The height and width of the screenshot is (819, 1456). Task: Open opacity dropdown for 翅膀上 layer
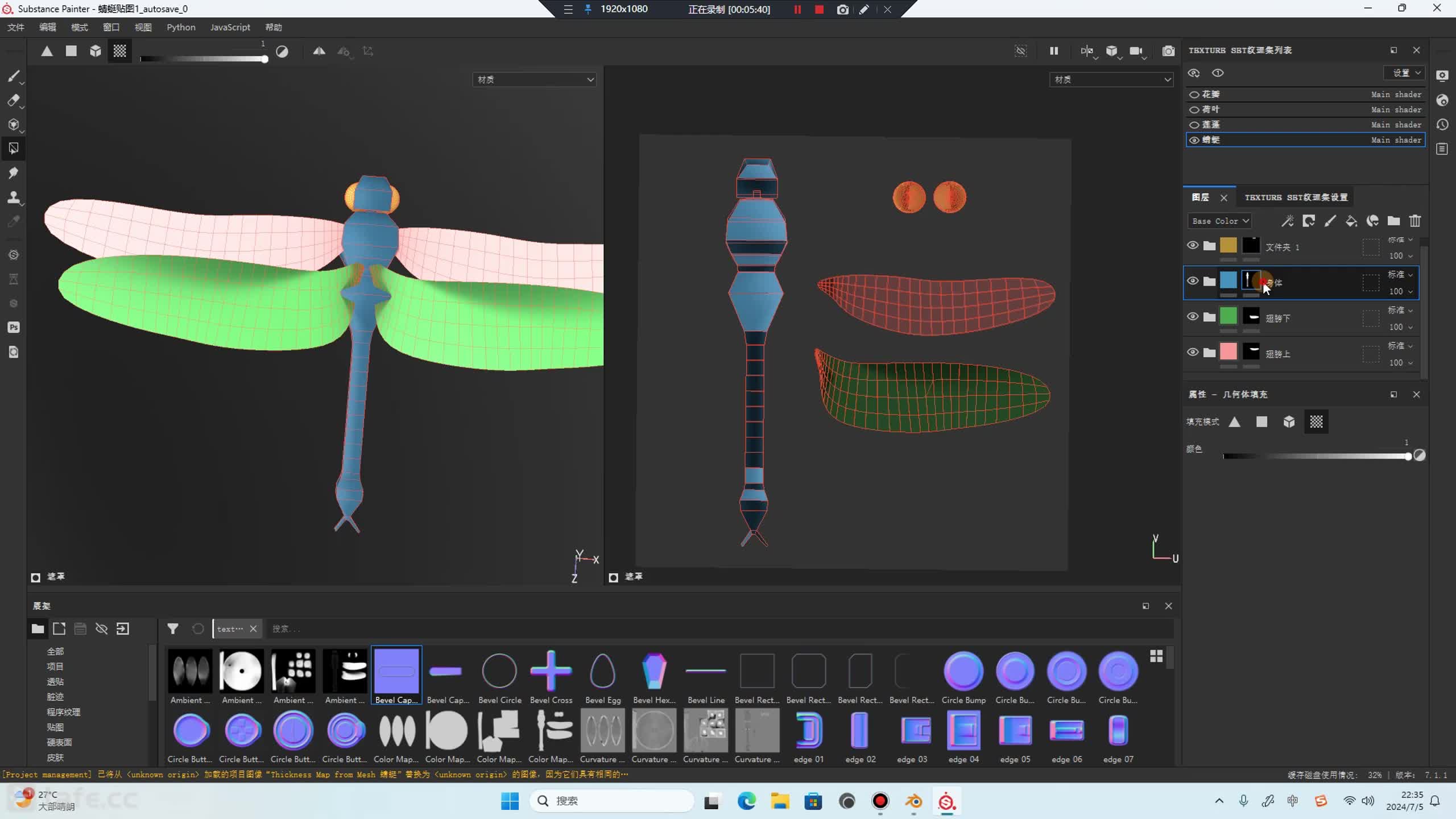[1401, 363]
